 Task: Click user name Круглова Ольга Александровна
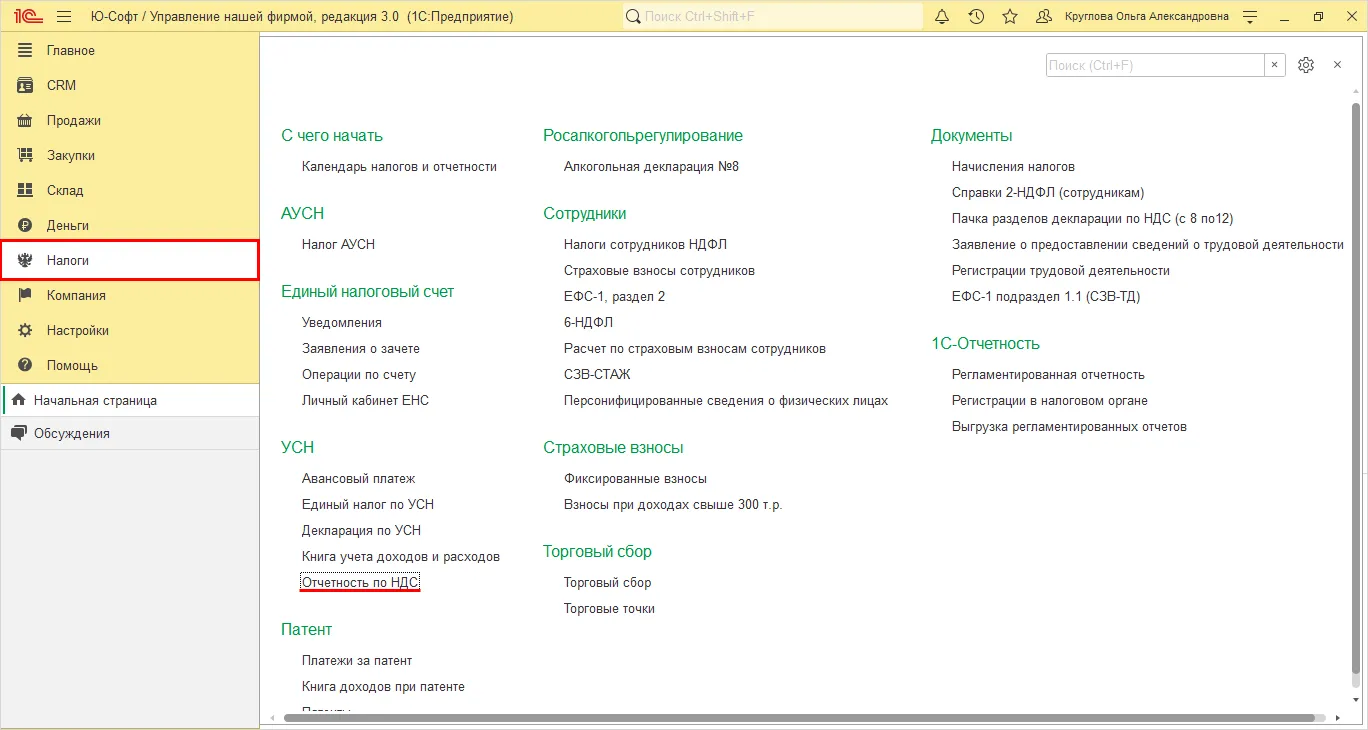tap(1147, 17)
